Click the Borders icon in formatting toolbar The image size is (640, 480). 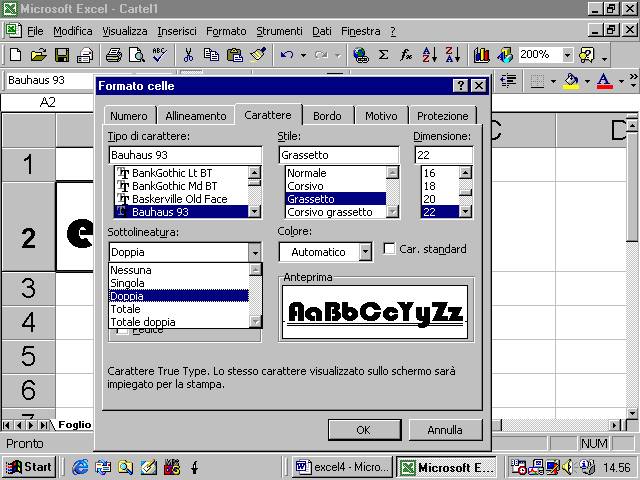click(x=537, y=81)
